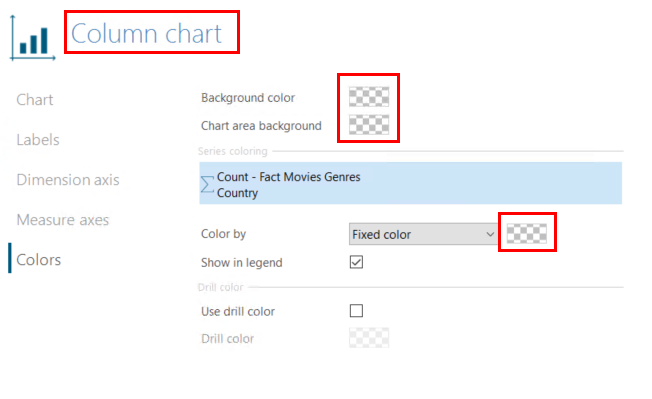Screen dimensions: 652x399
Task: Uncheck the Show in legend checkbox
Action: pos(356,262)
